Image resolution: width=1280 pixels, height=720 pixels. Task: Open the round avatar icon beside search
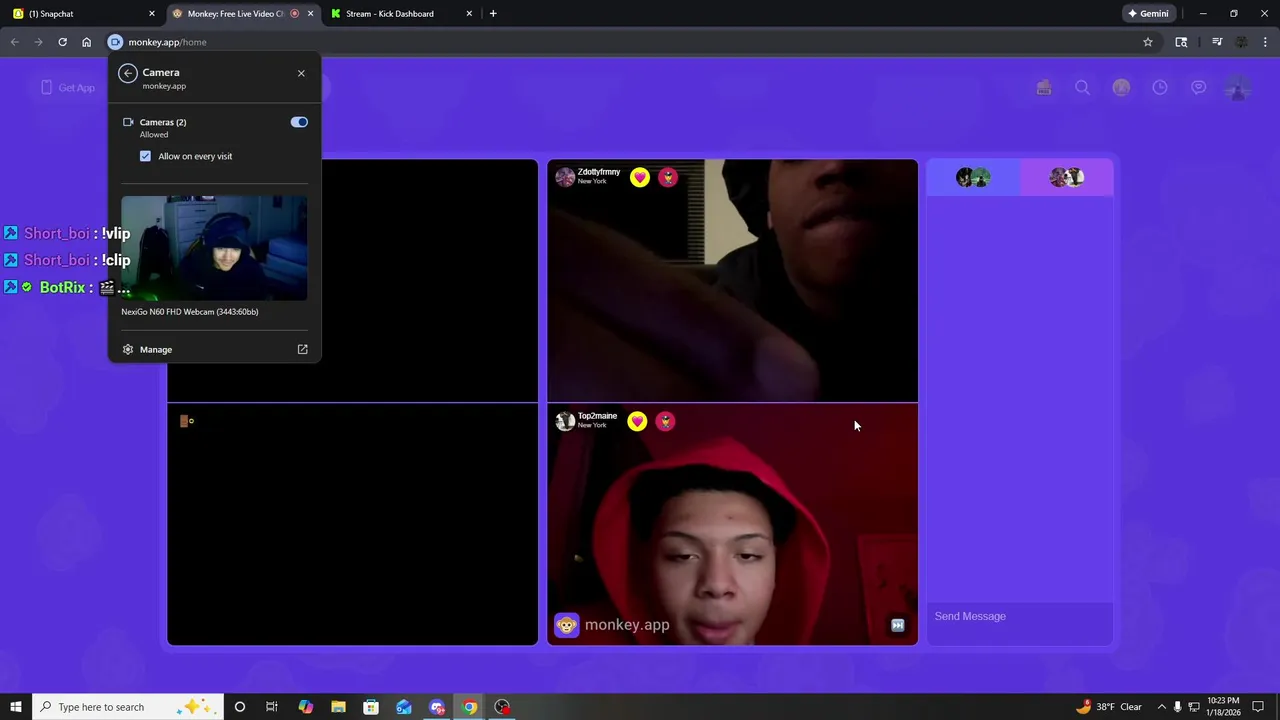click(1121, 88)
